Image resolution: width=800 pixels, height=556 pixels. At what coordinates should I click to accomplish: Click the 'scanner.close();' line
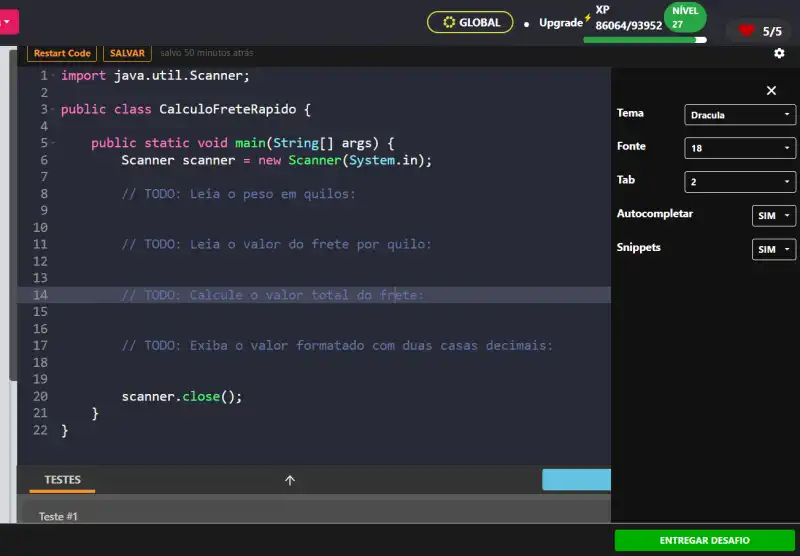182,396
